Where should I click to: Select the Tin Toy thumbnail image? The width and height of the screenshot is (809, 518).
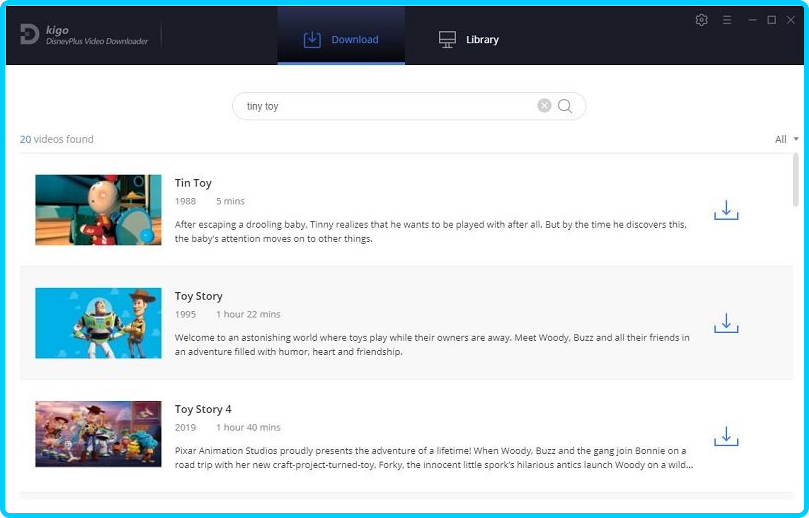pyautogui.click(x=98, y=210)
